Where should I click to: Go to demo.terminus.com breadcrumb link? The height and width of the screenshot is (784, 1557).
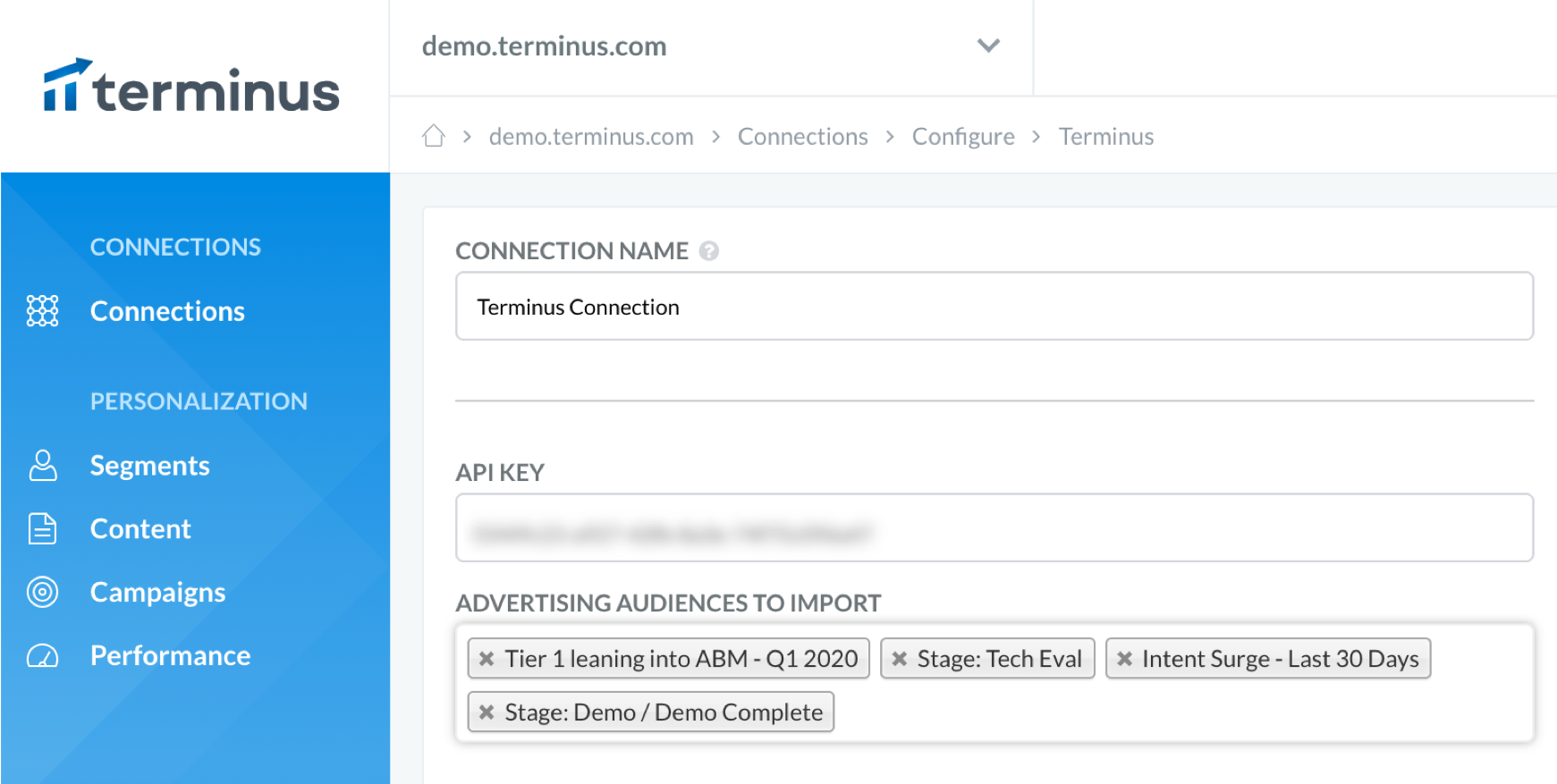(x=591, y=137)
